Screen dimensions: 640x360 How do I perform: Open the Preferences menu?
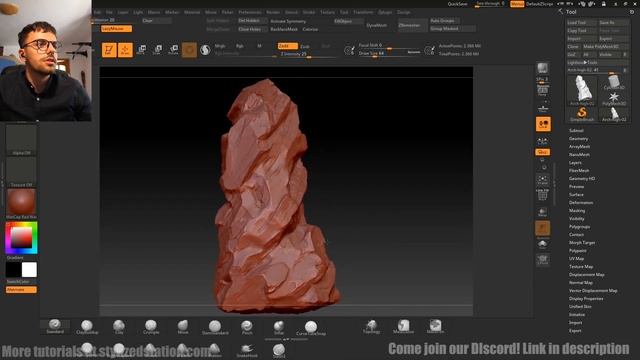click(250, 12)
